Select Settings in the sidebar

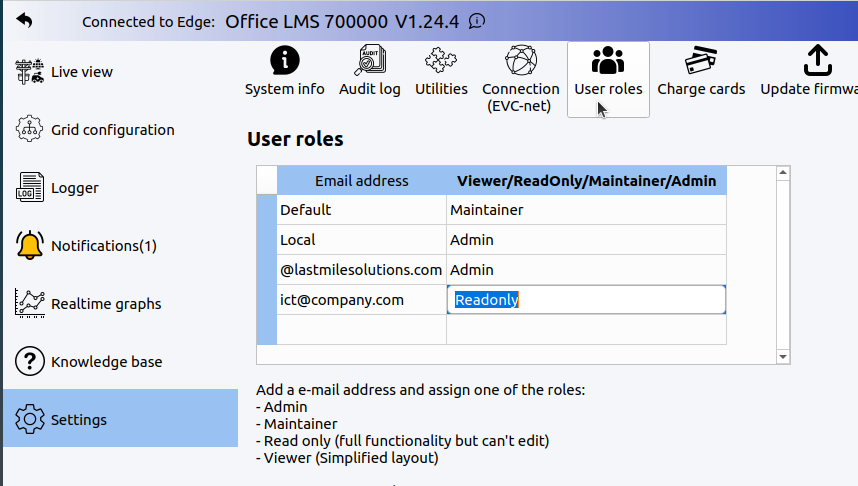(x=120, y=419)
